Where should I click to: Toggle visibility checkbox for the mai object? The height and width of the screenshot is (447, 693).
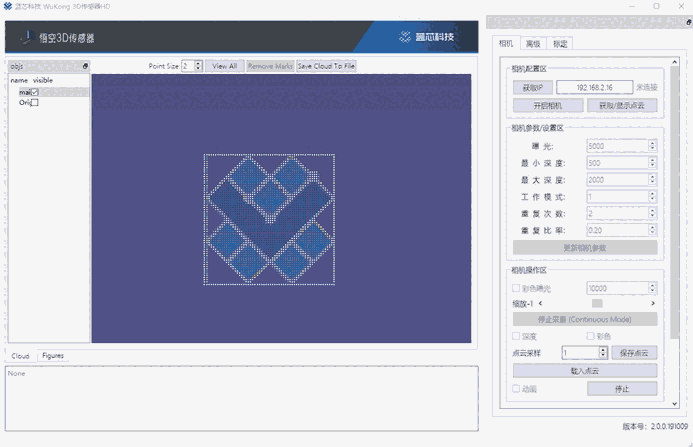point(34,92)
